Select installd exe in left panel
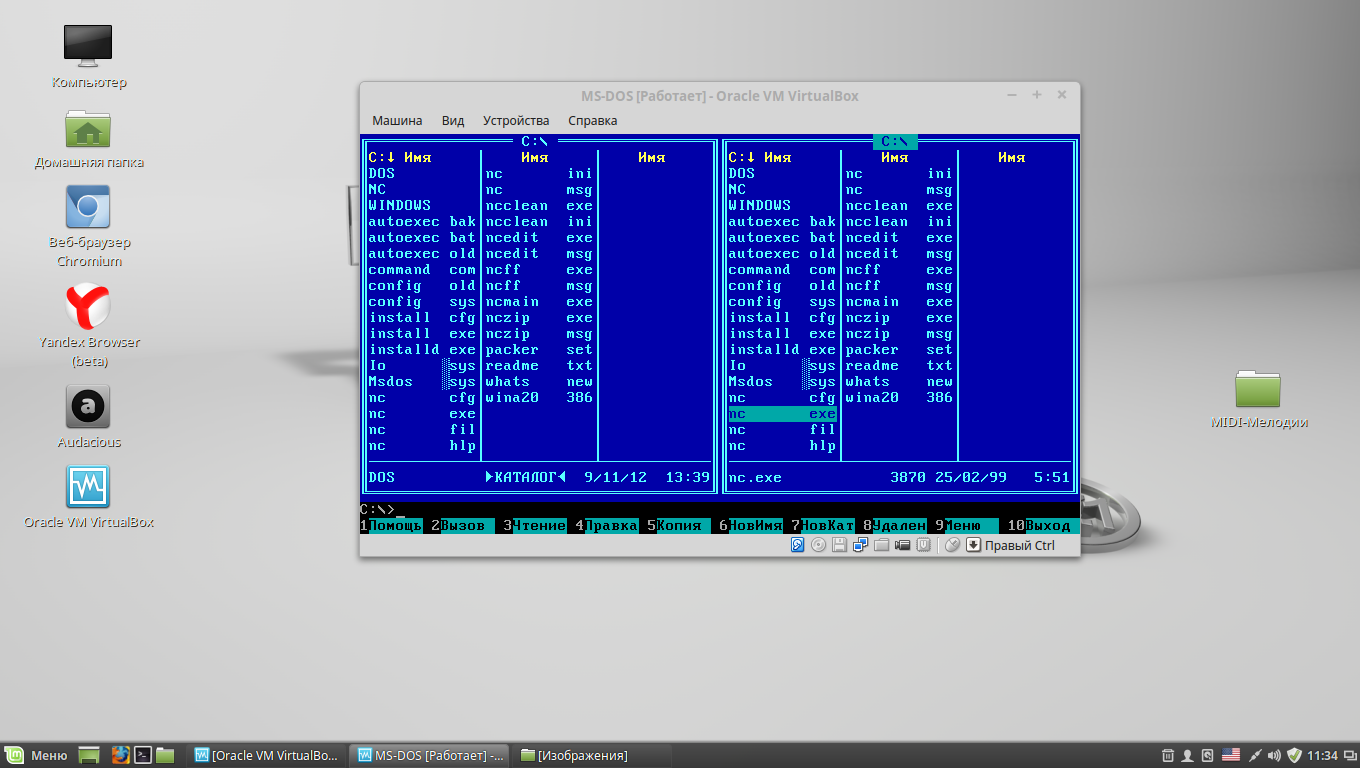This screenshot has height=768, width=1360. pos(422,349)
